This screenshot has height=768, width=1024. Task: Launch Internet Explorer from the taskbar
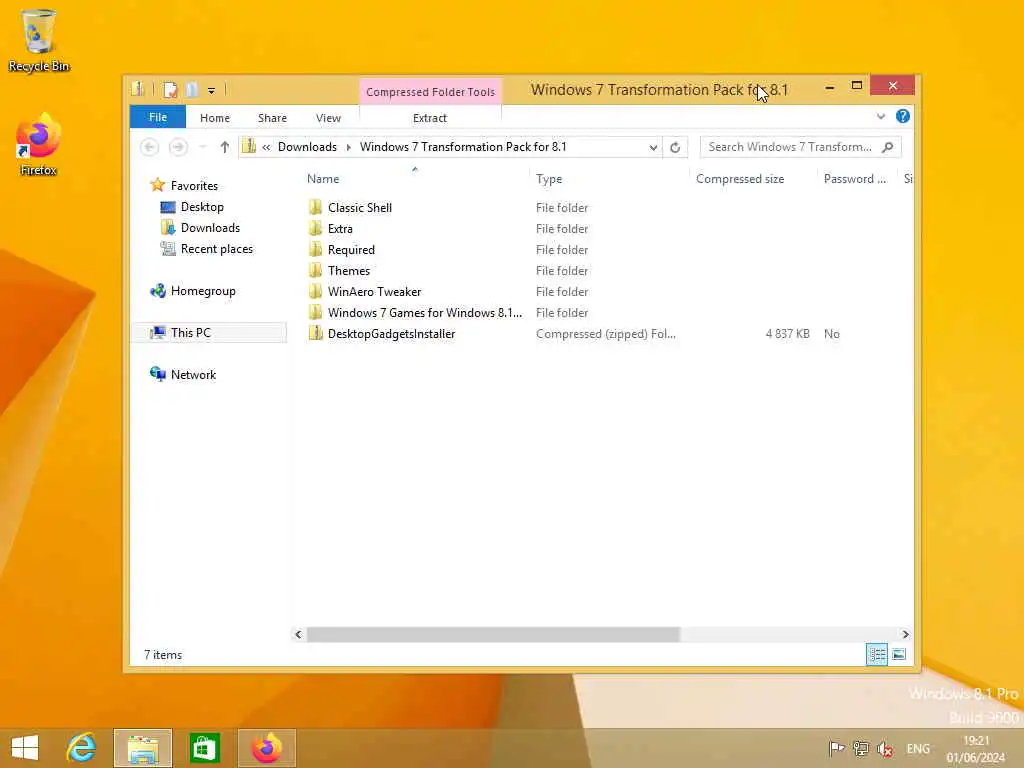[x=82, y=748]
